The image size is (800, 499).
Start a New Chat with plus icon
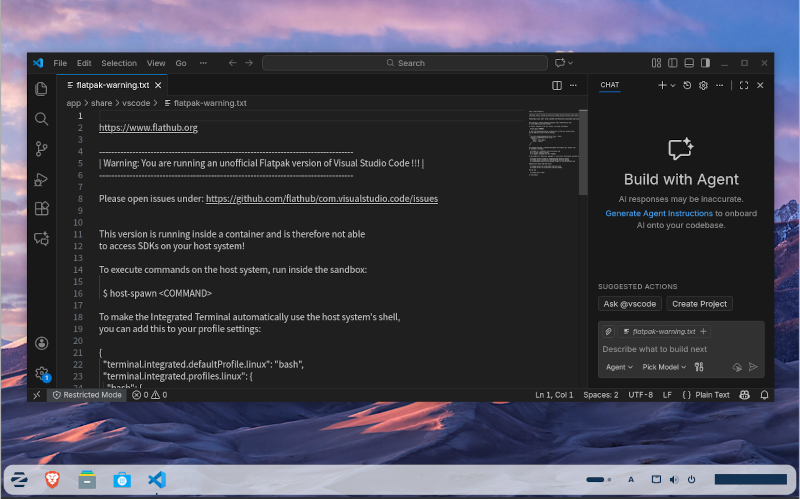click(662, 85)
